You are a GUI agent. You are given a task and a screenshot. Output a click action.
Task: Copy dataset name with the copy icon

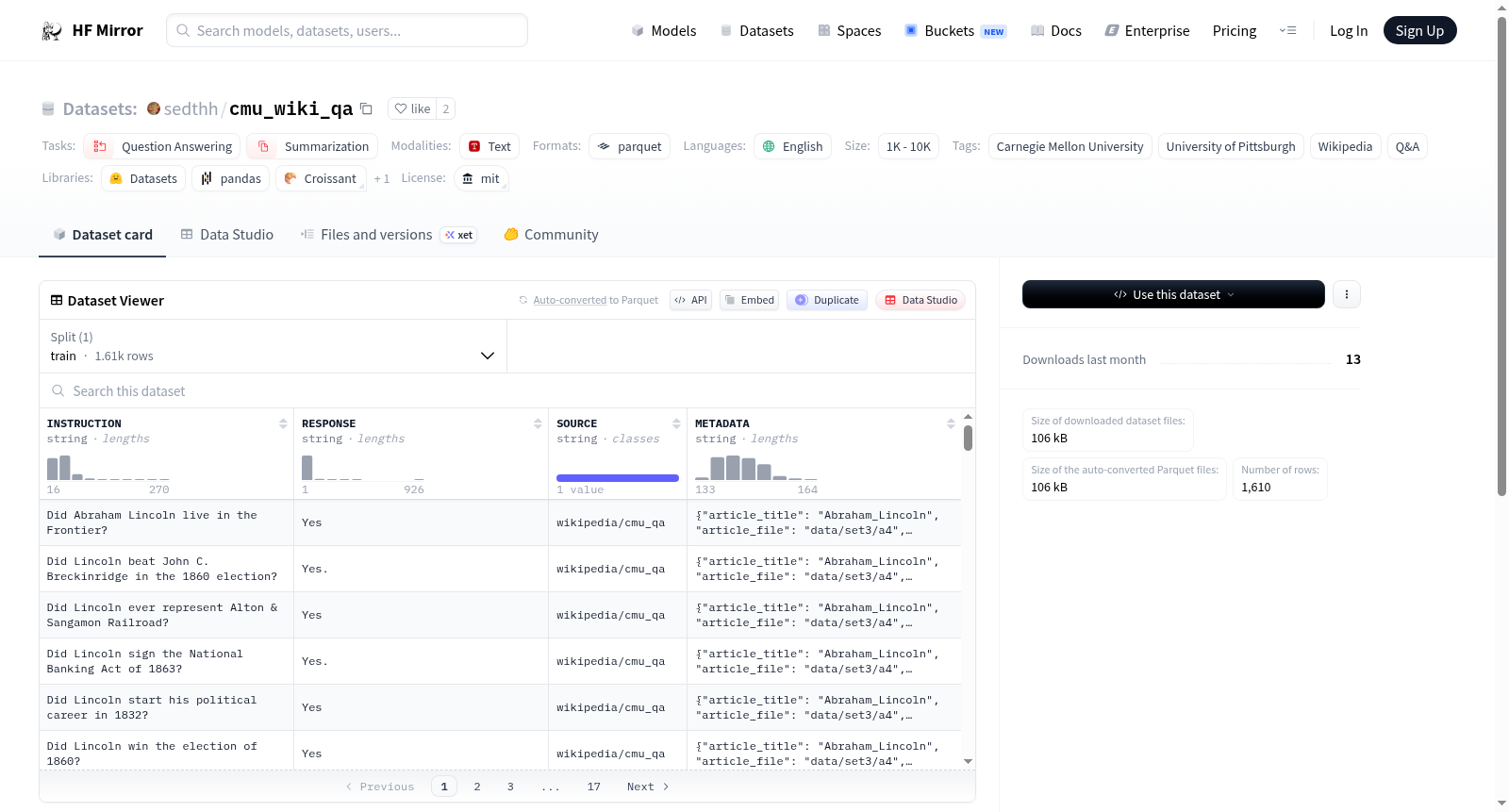click(x=366, y=108)
